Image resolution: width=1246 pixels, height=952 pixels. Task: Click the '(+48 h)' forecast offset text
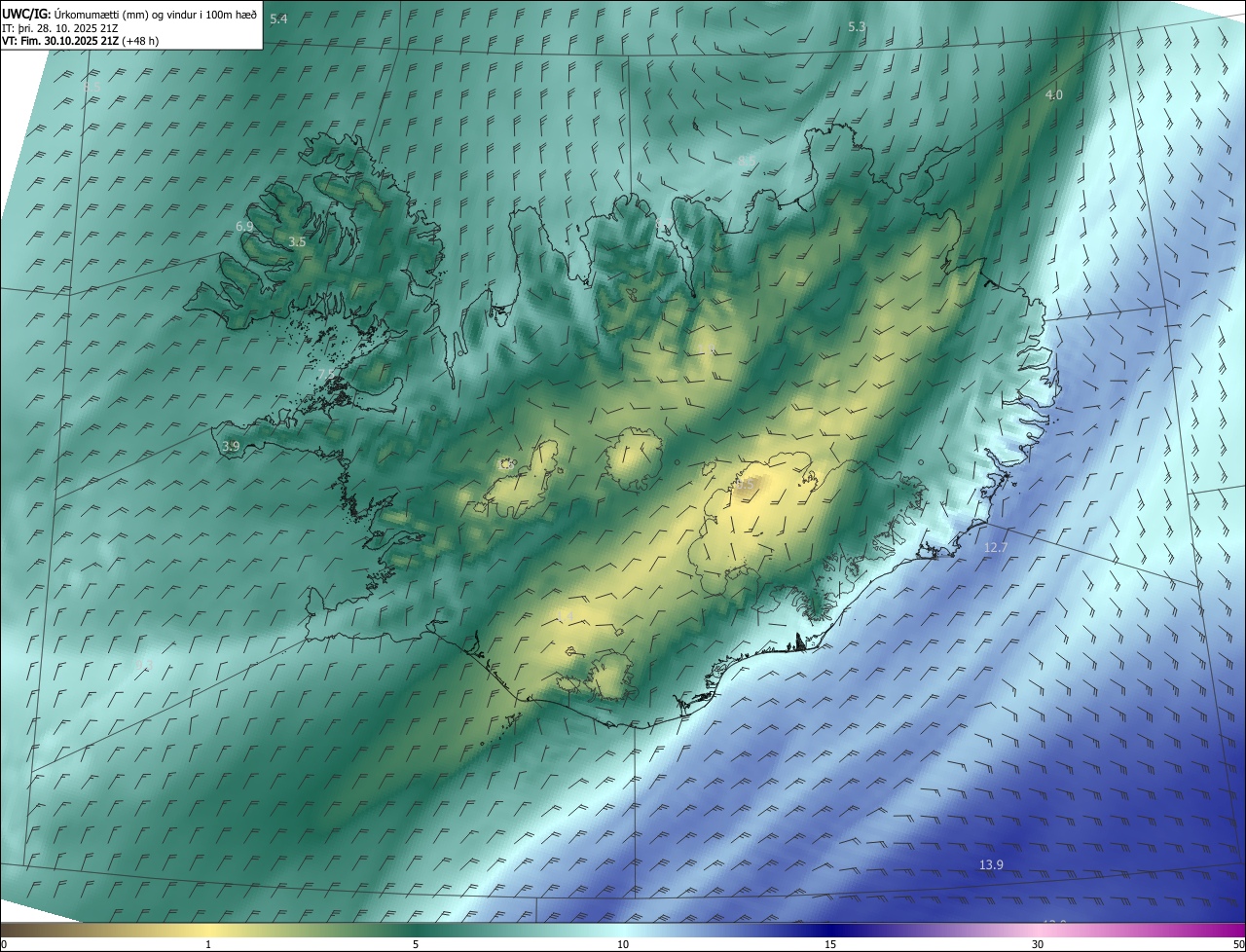coord(141,42)
